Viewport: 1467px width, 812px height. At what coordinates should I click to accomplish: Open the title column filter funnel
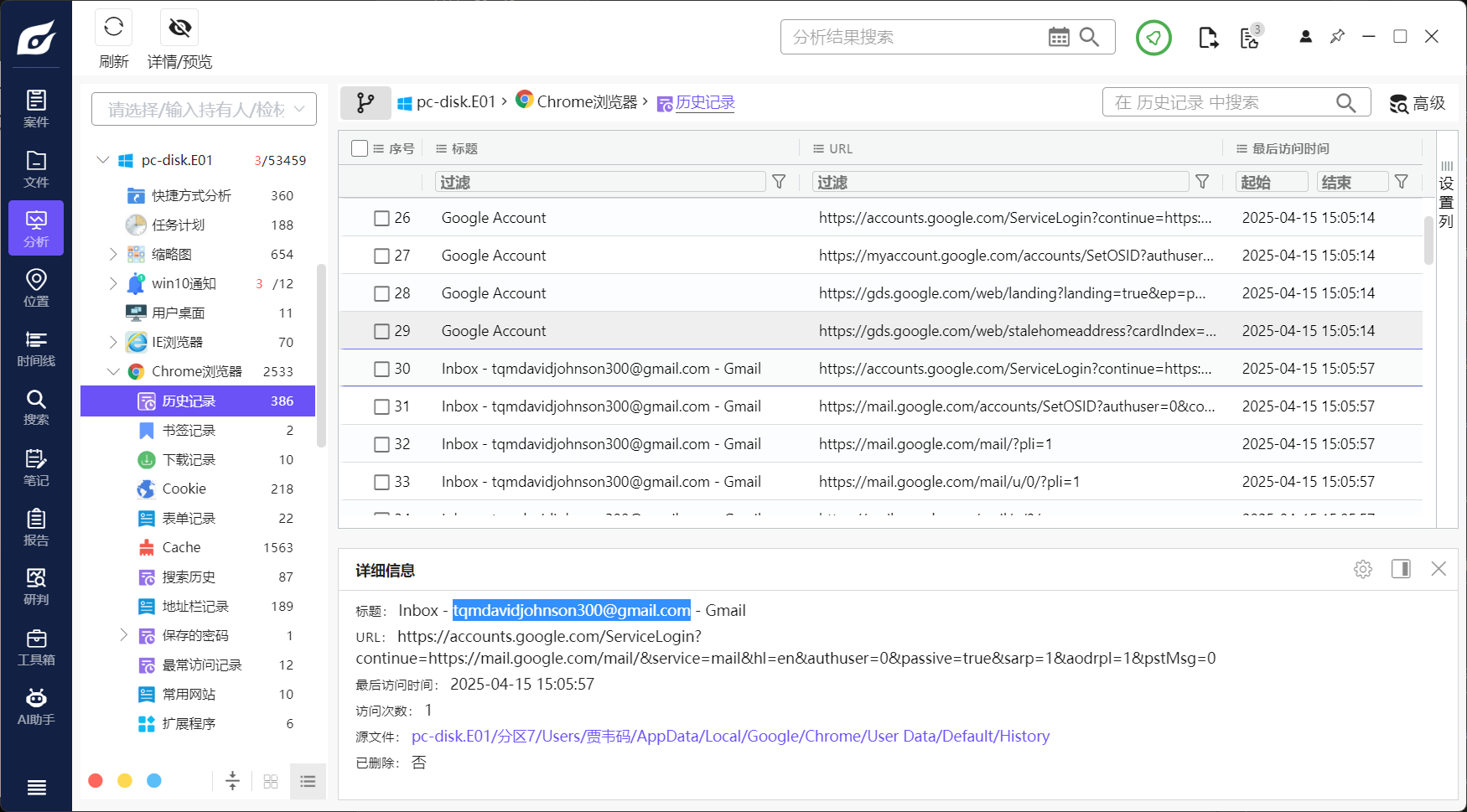point(779,182)
